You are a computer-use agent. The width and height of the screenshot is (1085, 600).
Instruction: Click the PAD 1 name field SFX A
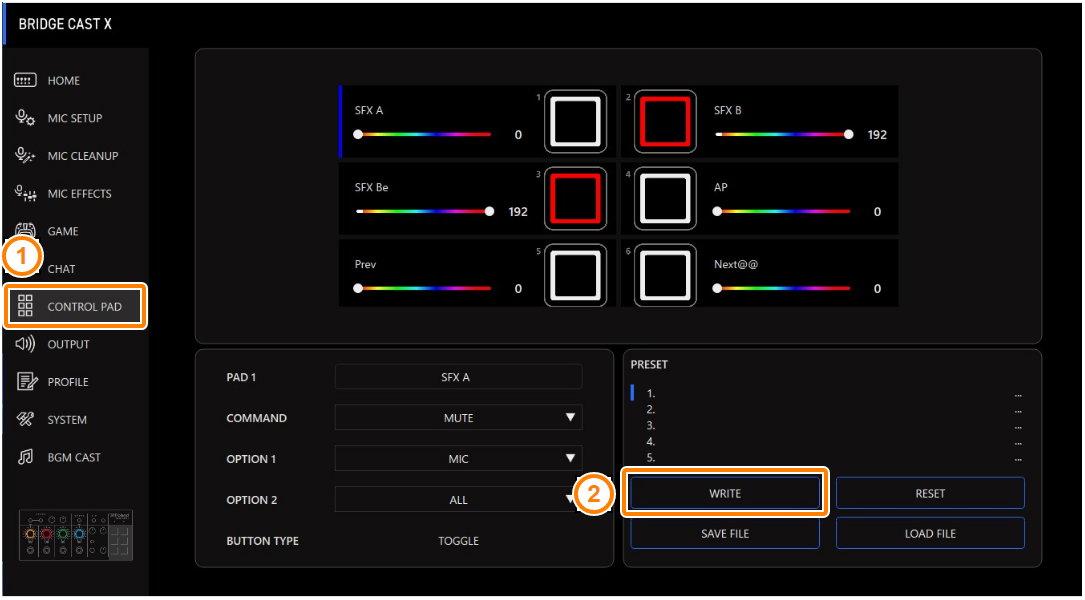[x=458, y=377]
